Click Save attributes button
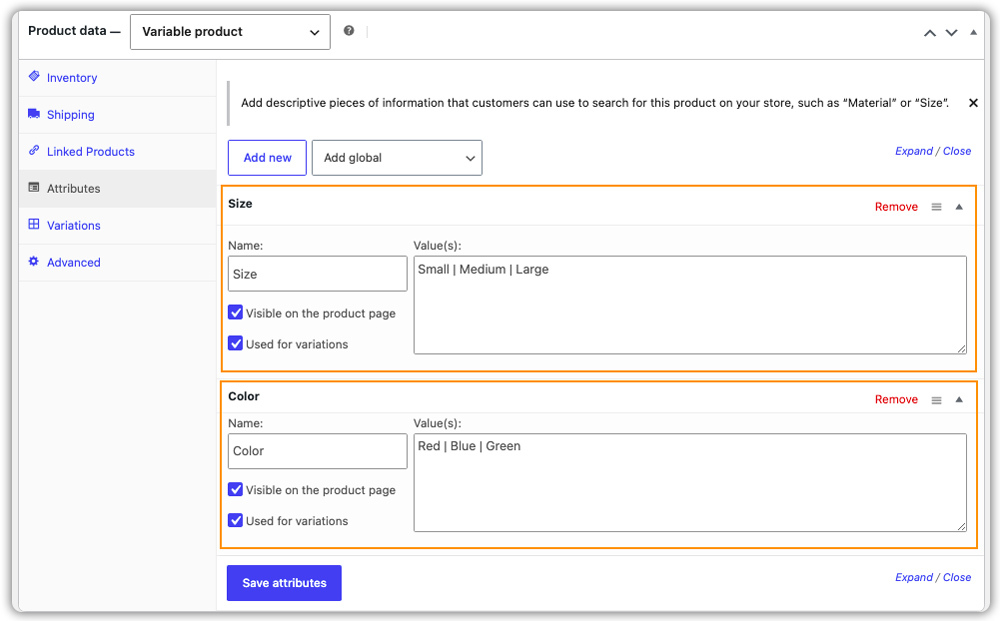1000x621 pixels. point(284,583)
